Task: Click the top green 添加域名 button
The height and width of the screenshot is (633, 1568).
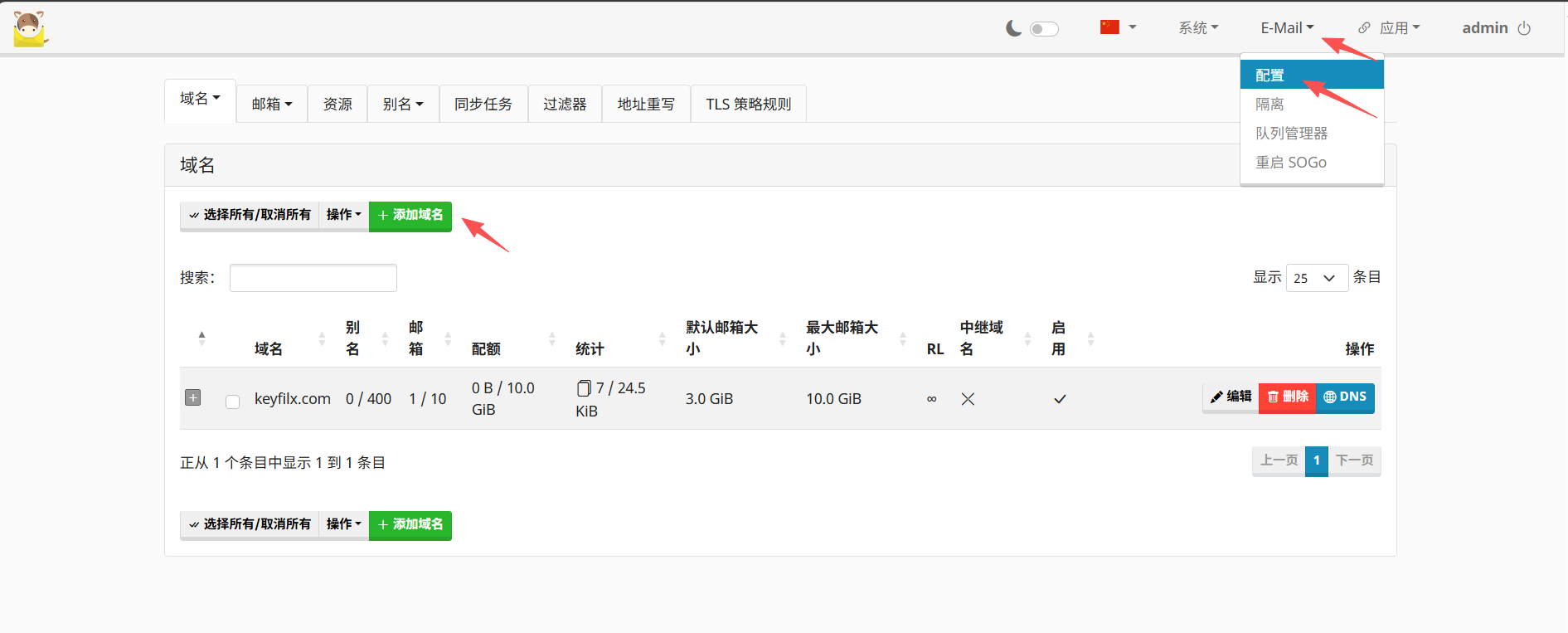Action: pos(410,216)
